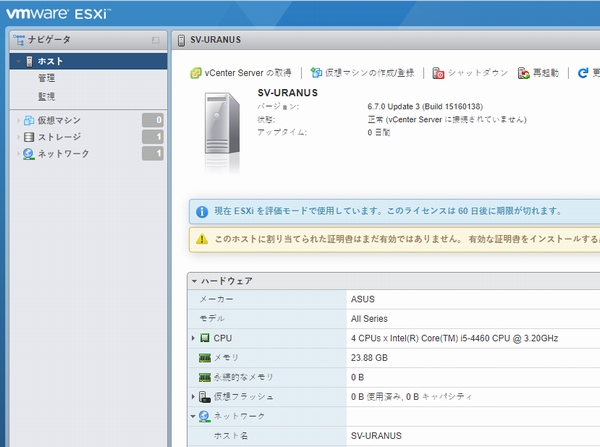Click the ASUS manufacturer value
This screenshot has height=447, width=600.
(363, 299)
